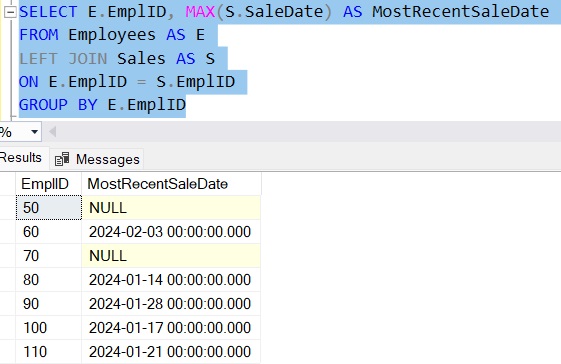Click the Sales table name in the query

coord(141,59)
